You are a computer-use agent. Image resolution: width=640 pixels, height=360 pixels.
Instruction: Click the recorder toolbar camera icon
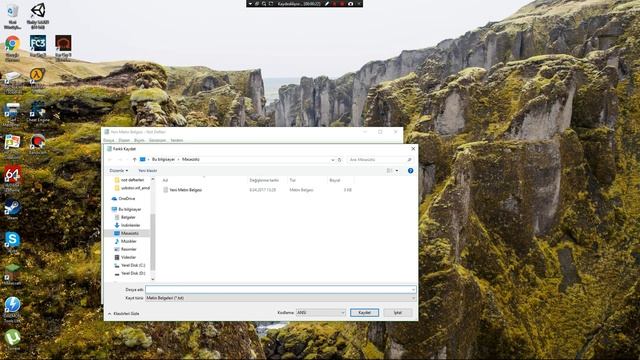coord(350,4)
